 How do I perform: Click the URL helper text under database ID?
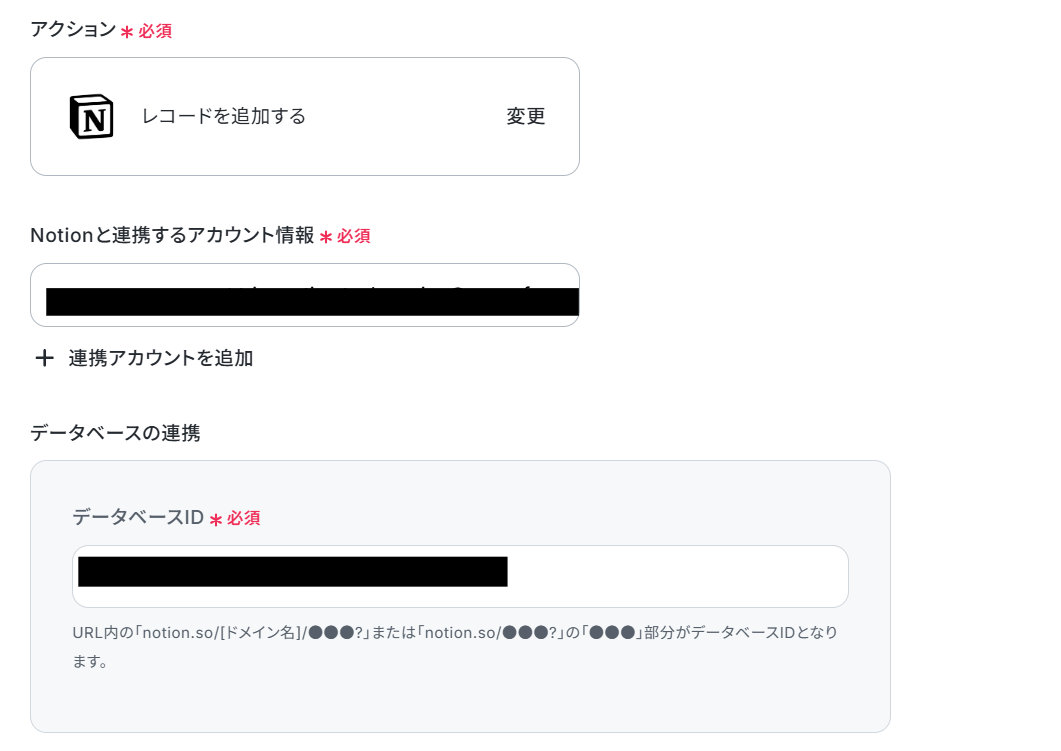point(455,647)
